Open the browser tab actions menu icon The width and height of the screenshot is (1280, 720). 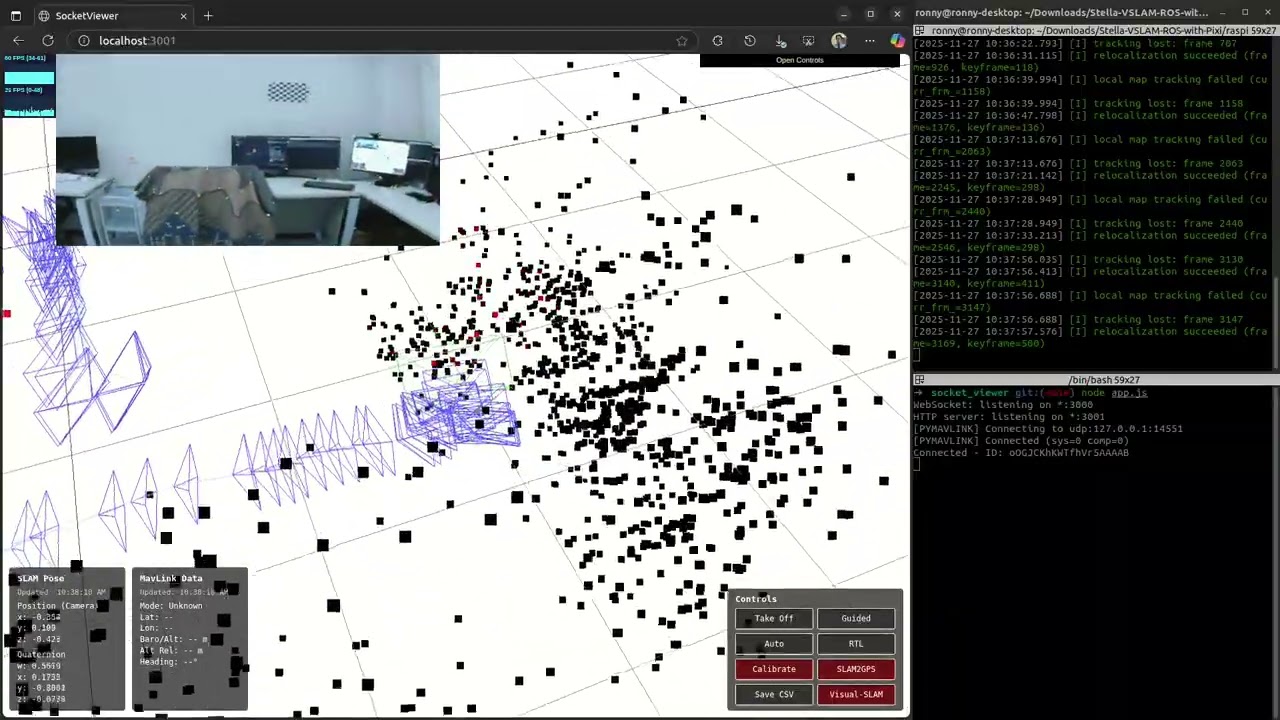point(15,16)
